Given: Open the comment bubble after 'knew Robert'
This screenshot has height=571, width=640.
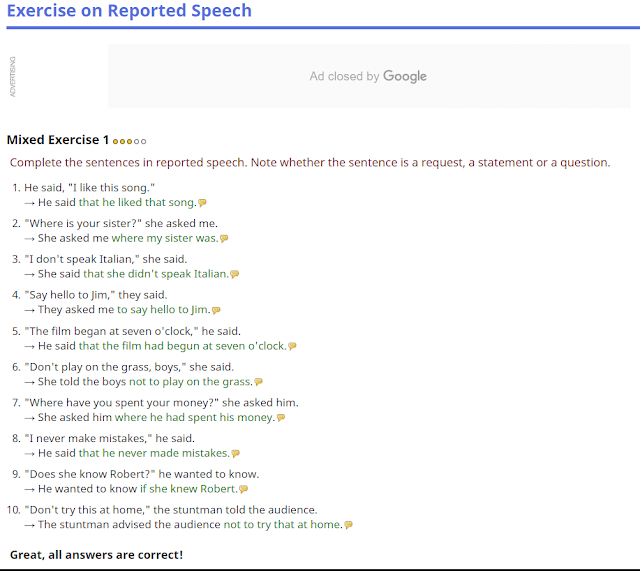Looking at the screenshot, I should point(244,489).
